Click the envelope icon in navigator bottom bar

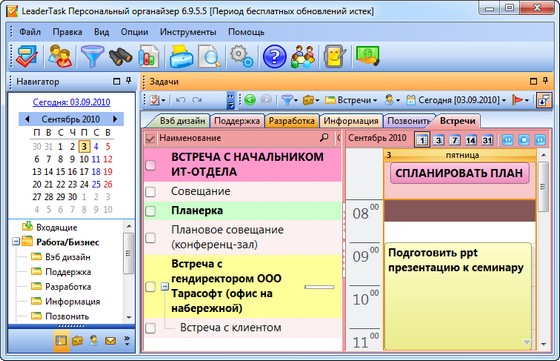[x=110, y=341]
